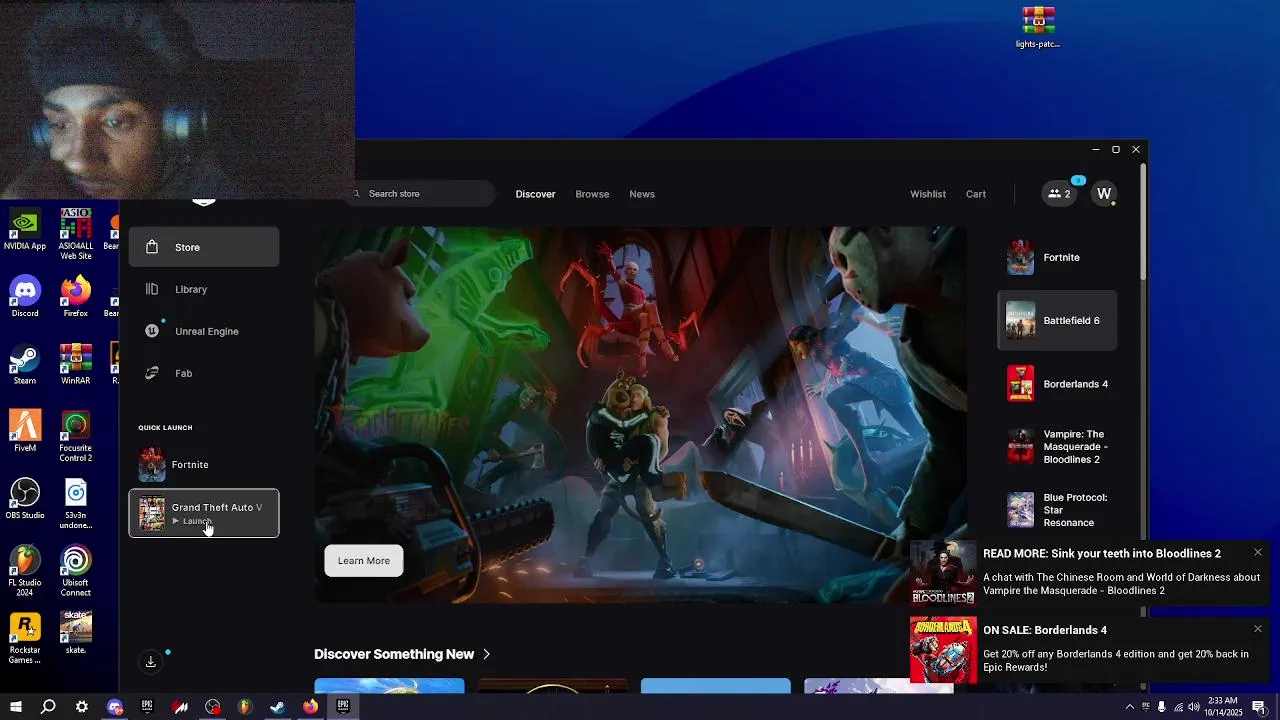Open the W profile avatar menu
The image size is (1280, 720).
[x=1104, y=194]
